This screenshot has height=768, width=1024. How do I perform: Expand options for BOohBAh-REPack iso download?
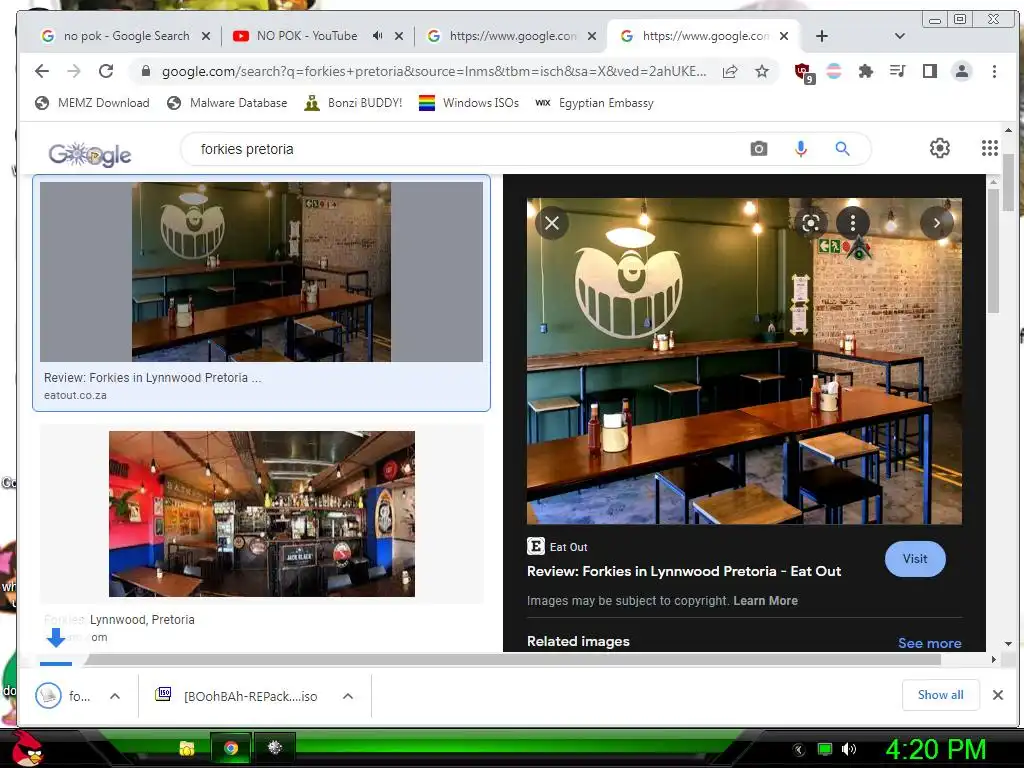tap(348, 696)
